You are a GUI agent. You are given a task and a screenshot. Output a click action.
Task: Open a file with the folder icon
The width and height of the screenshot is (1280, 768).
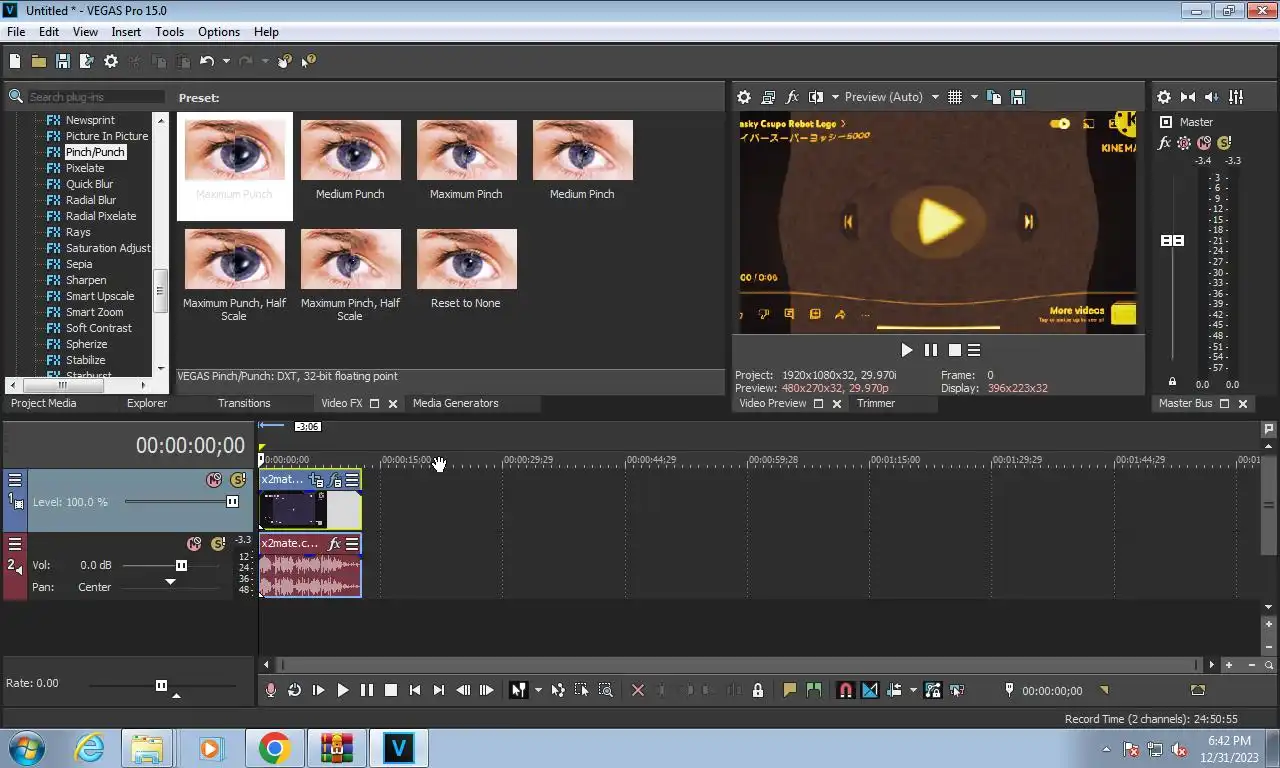[x=38, y=61]
